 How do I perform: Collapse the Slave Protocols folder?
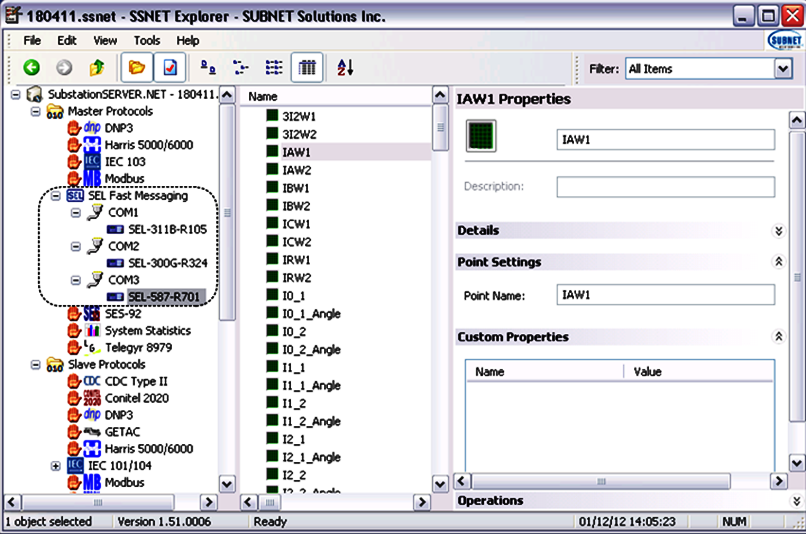pos(35,365)
